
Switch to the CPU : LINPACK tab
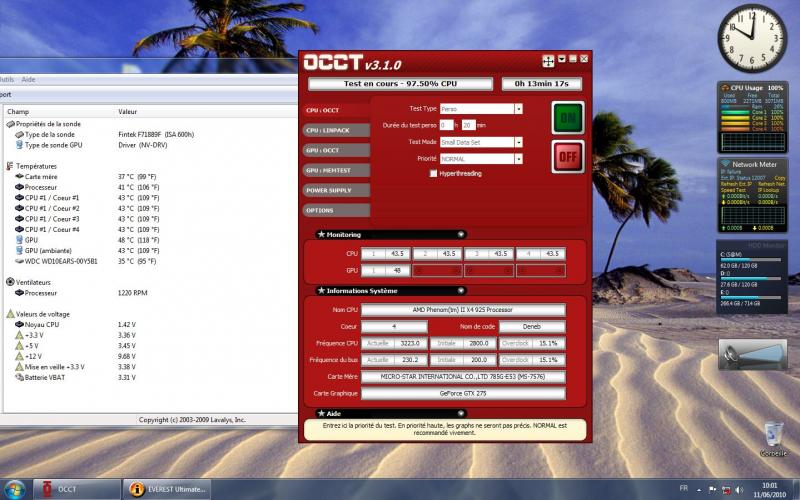336,130
